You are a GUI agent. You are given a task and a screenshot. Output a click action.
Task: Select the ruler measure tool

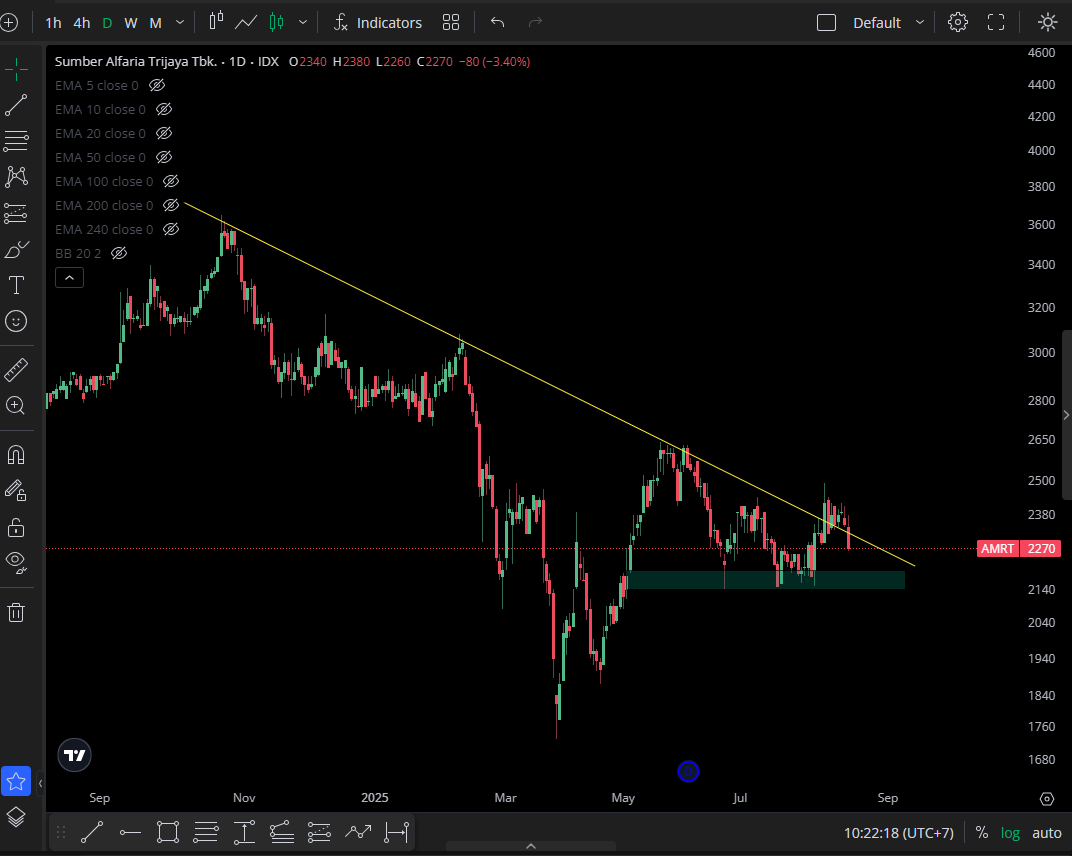coord(16,370)
